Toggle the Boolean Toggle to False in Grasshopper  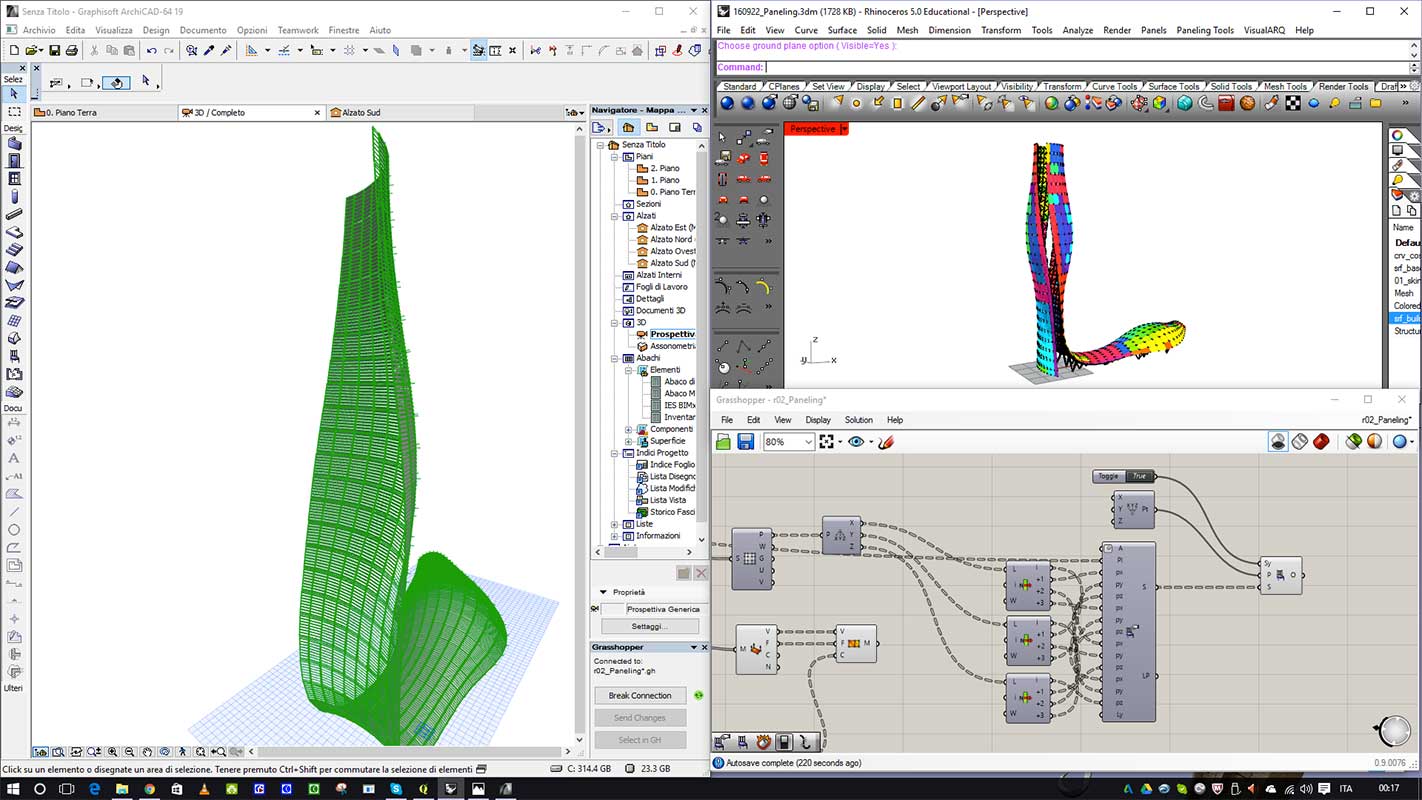1138,475
